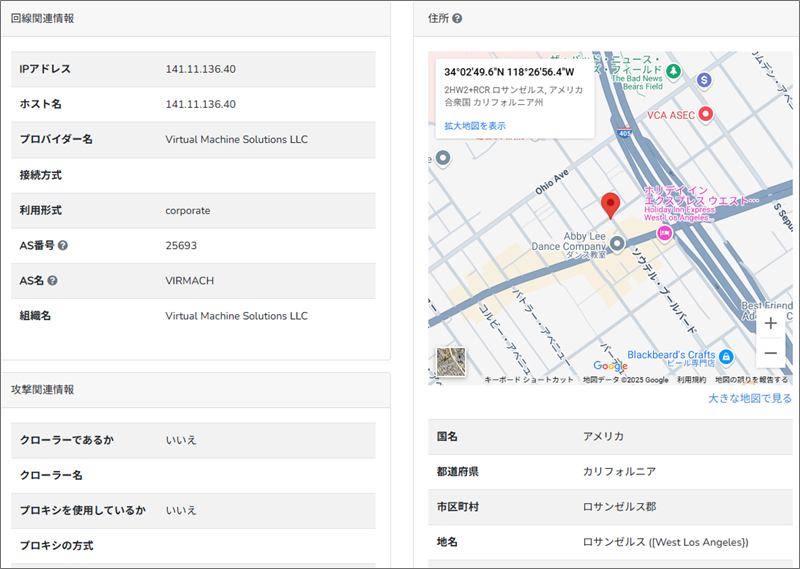Screen dimensions: 800x569
Task: Open 大きな地図で見る link
Action: point(749,398)
